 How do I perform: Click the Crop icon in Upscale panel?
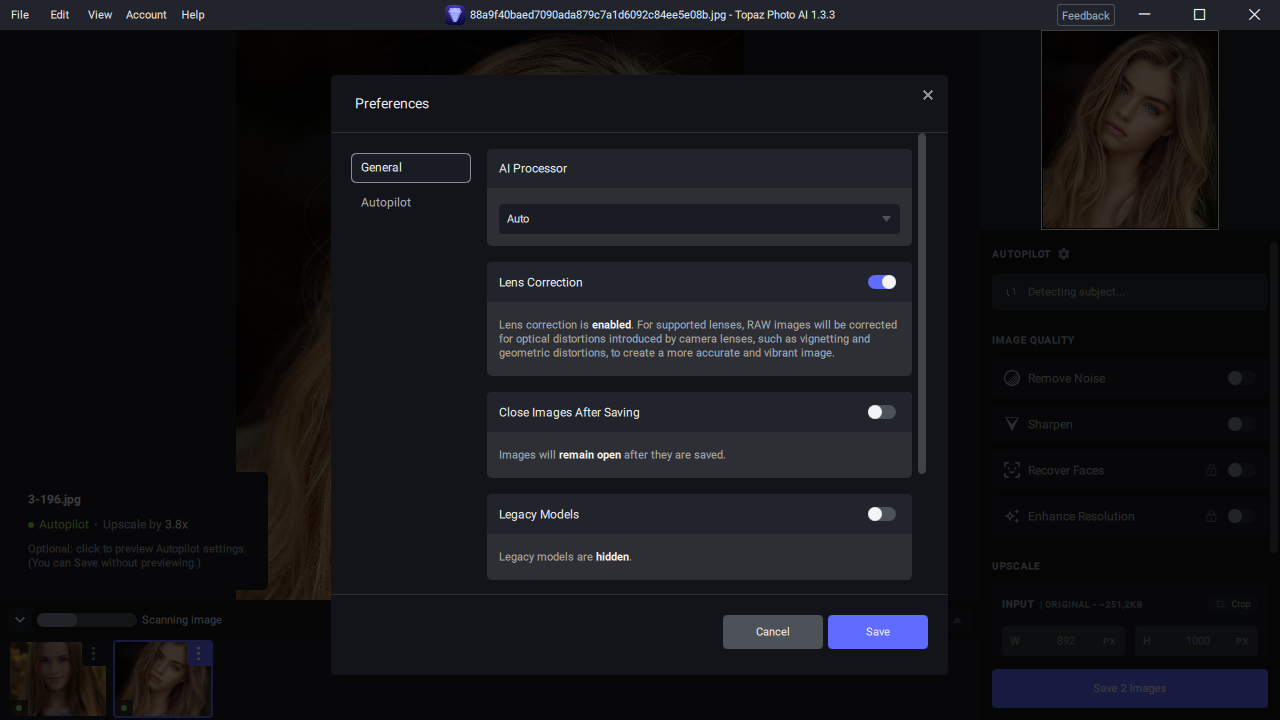(x=1221, y=604)
